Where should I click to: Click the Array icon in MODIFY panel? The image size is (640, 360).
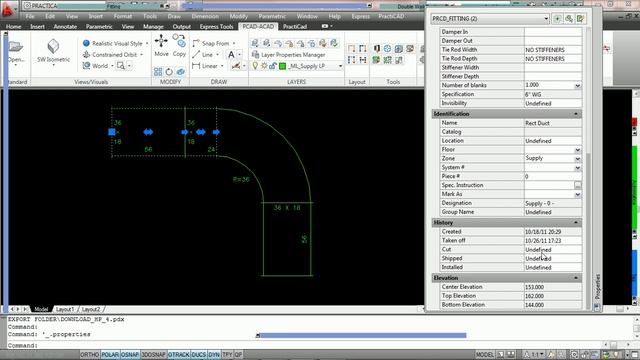coord(158,72)
